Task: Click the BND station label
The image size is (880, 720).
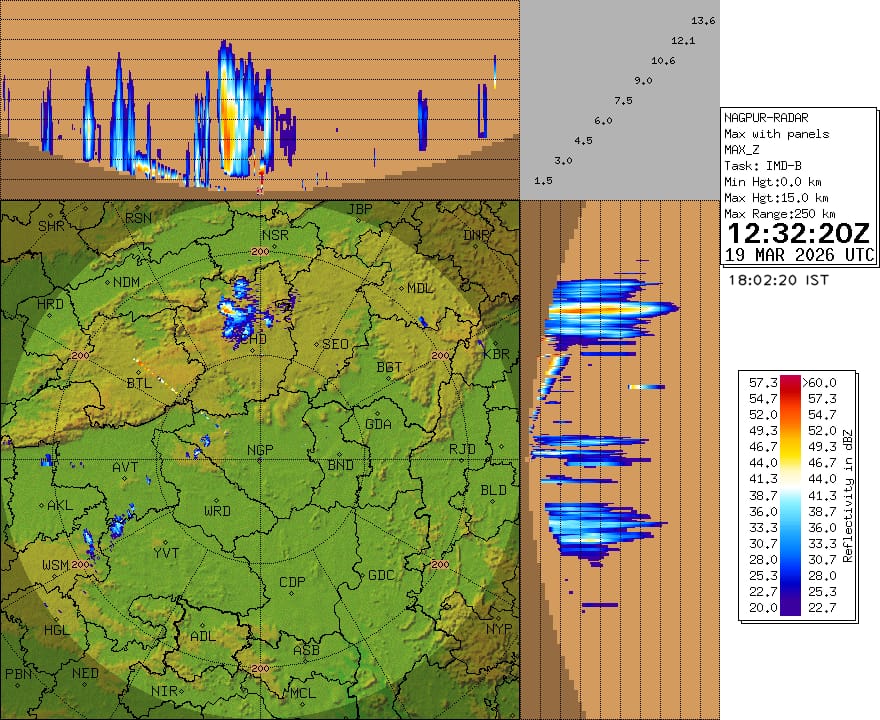Action: (x=341, y=466)
